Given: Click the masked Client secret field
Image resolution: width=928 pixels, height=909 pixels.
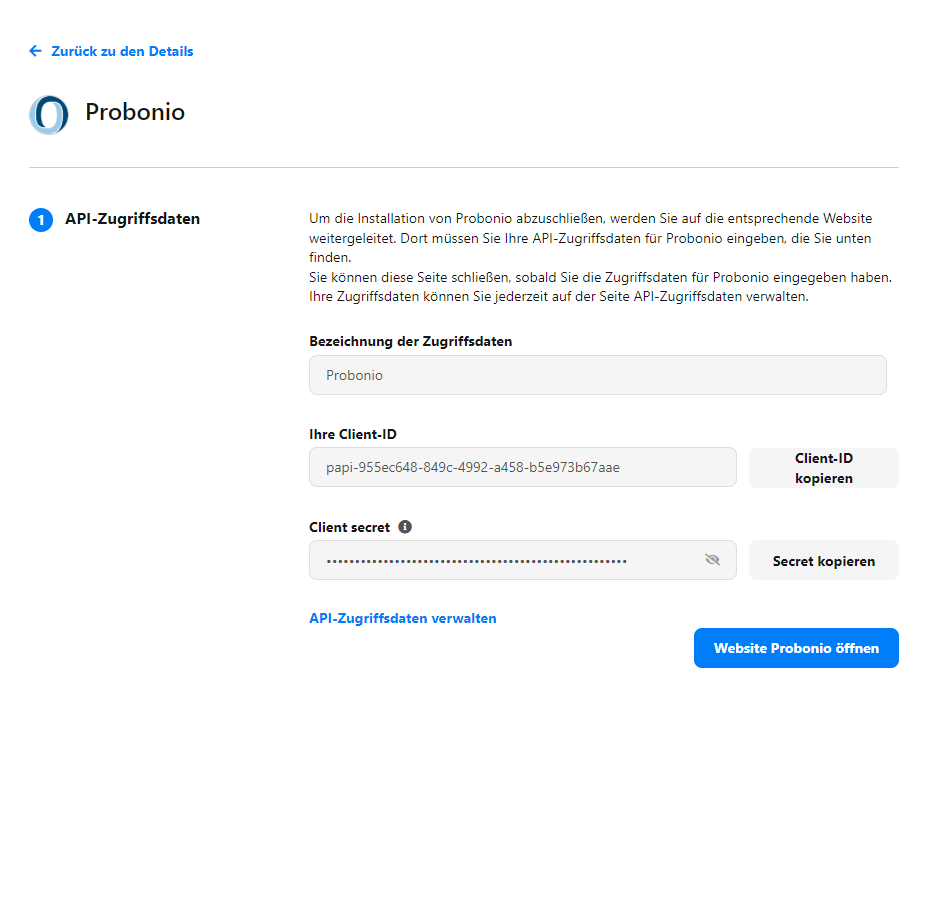Looking at the screenshot, I should click(x=523, y=560).
